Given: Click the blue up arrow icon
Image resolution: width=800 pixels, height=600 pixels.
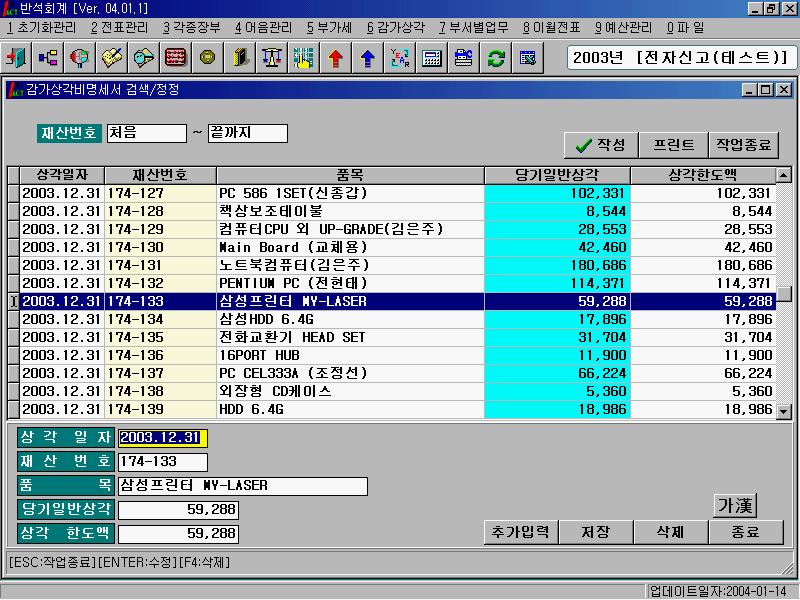Looking at the screenshot, I should (x=367, y=58).
